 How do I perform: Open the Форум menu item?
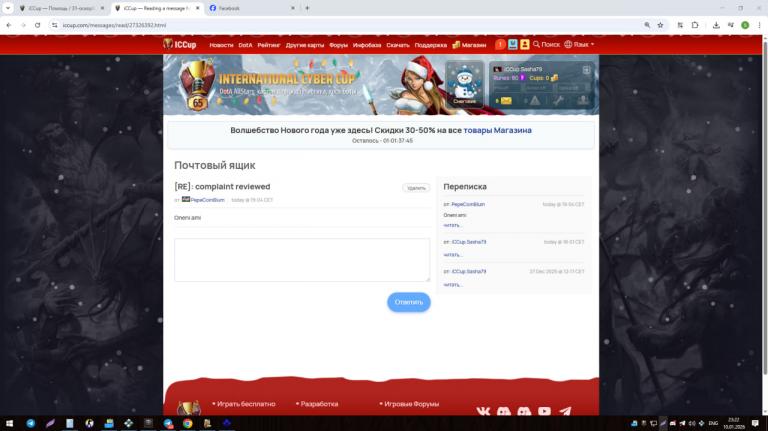[x=338, y=45]
